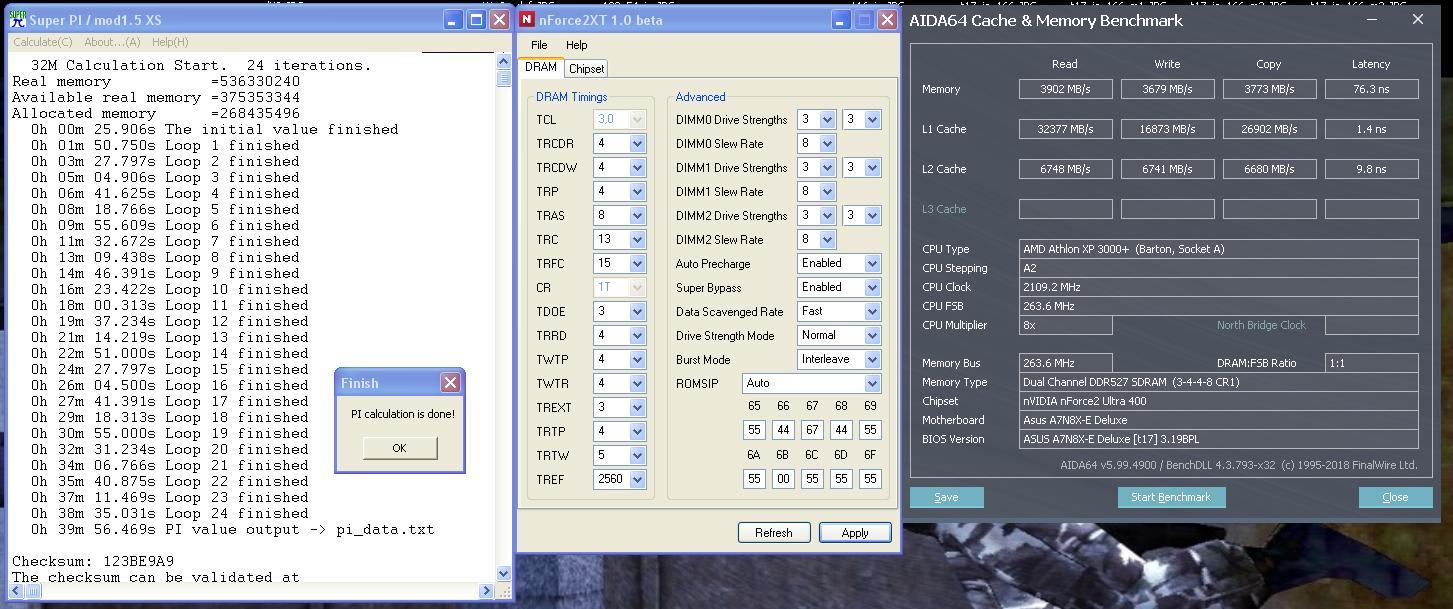Open the DIMM0 Slew Rate dropdown

point(827,143)
